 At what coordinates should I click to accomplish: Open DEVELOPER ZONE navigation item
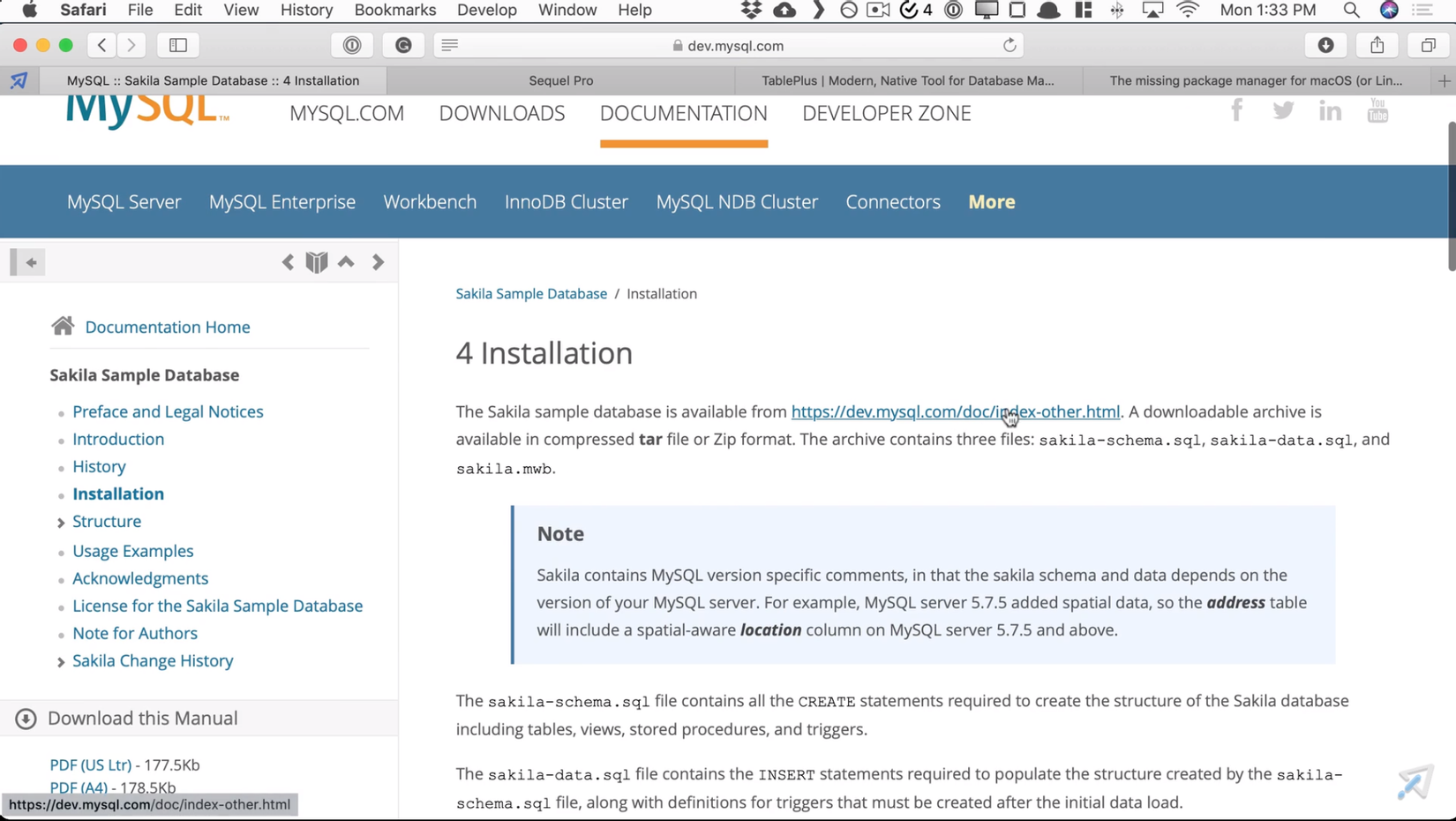(887, 113)
